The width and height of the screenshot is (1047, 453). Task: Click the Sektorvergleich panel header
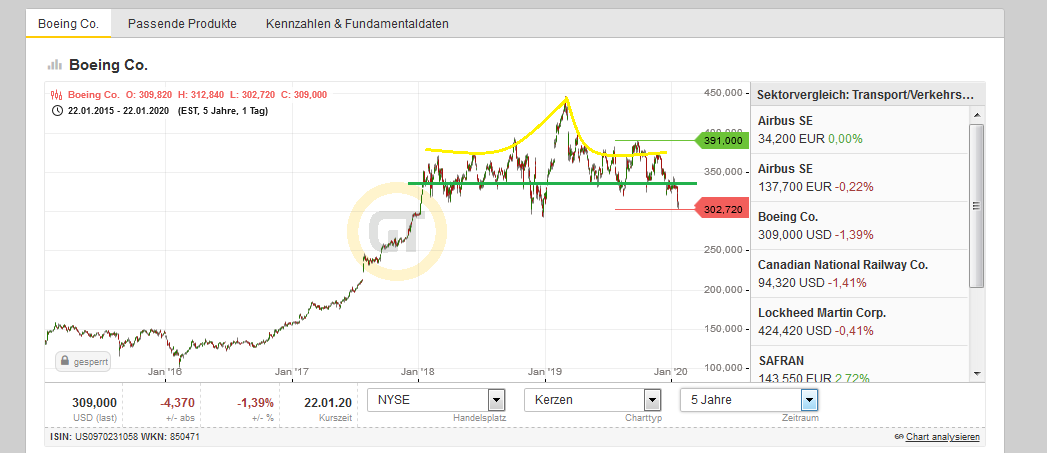coord(868,95)
